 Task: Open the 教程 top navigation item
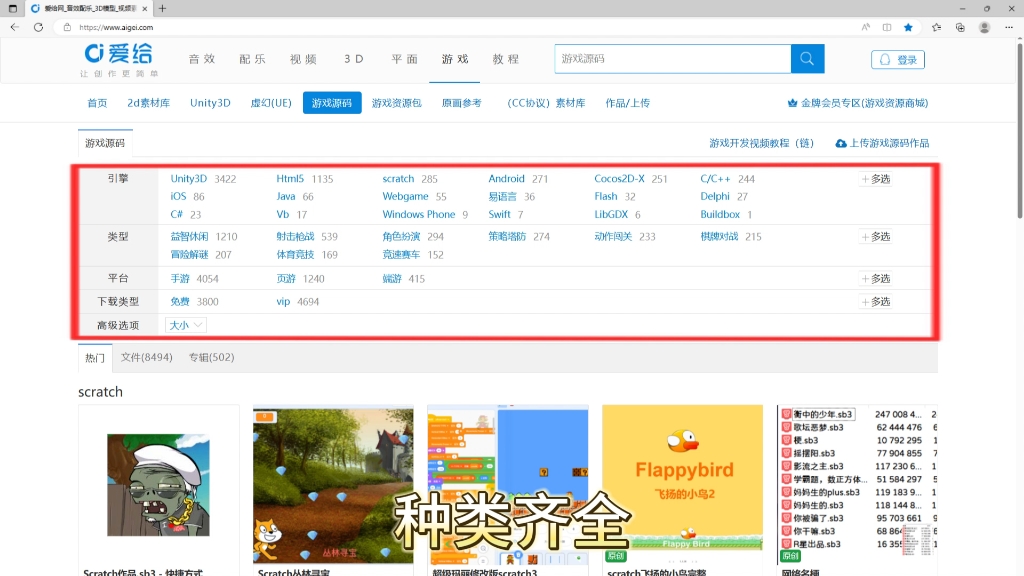click(505, 59)
